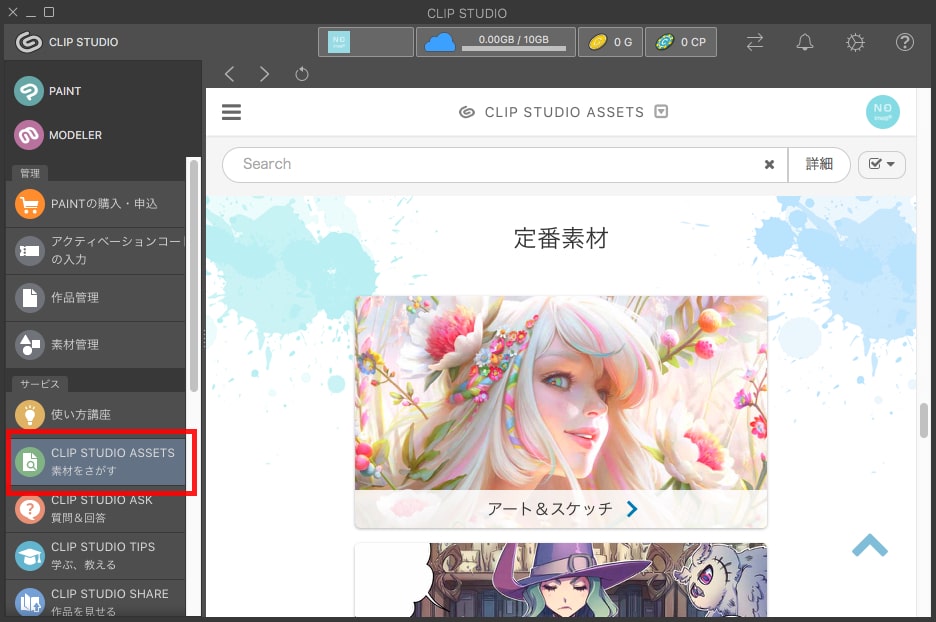The height and width of the screenshot is (622, 936).
Task: Open the hamburger menu in Assets
Action: (x=232, y=112)
